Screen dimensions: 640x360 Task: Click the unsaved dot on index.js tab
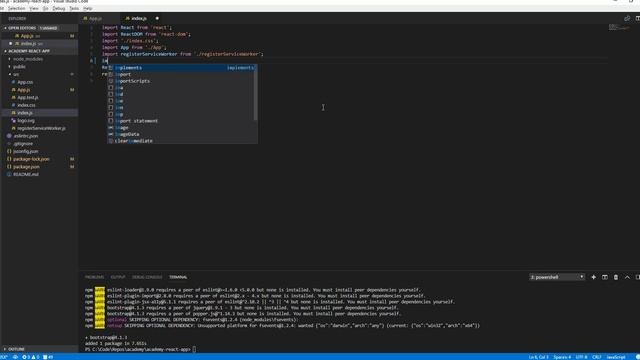(x=157, y=18)
